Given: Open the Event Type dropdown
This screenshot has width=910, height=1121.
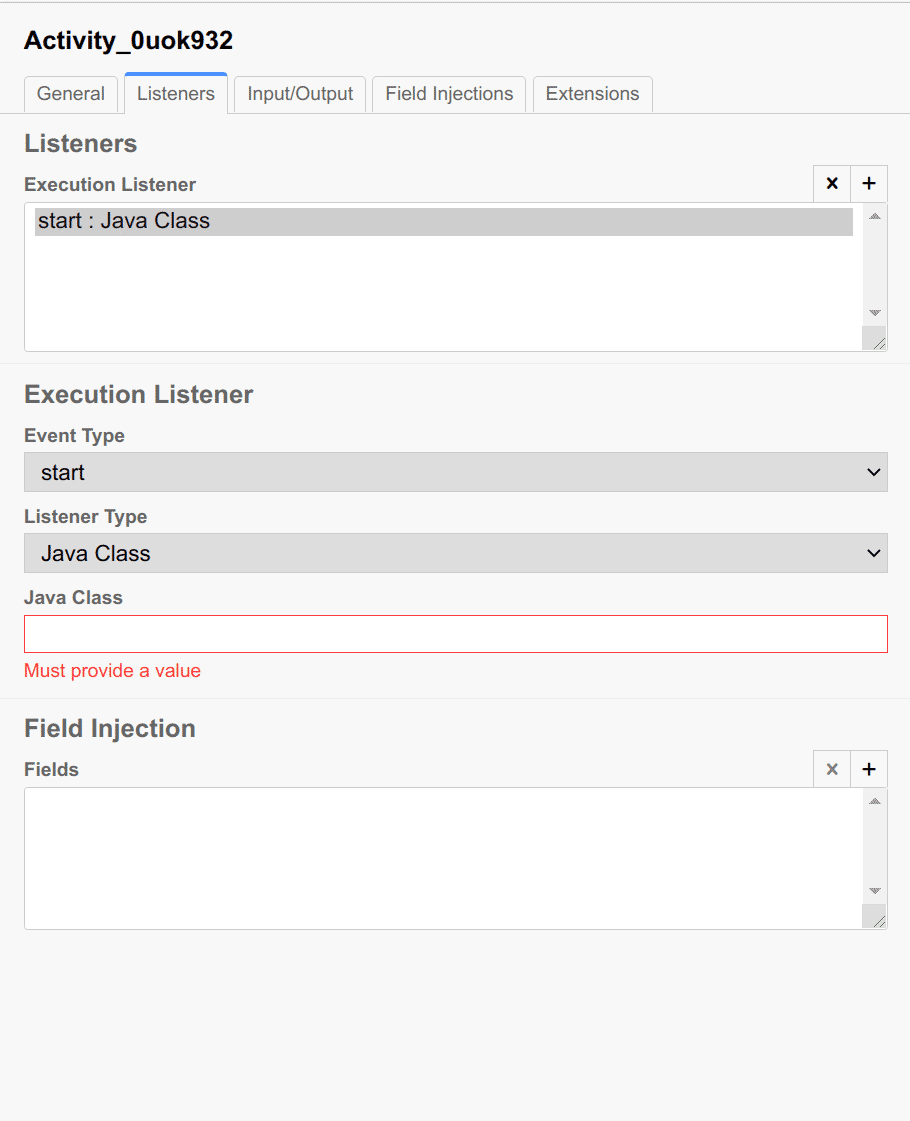Looking at the screenshot, I should 455,472.
